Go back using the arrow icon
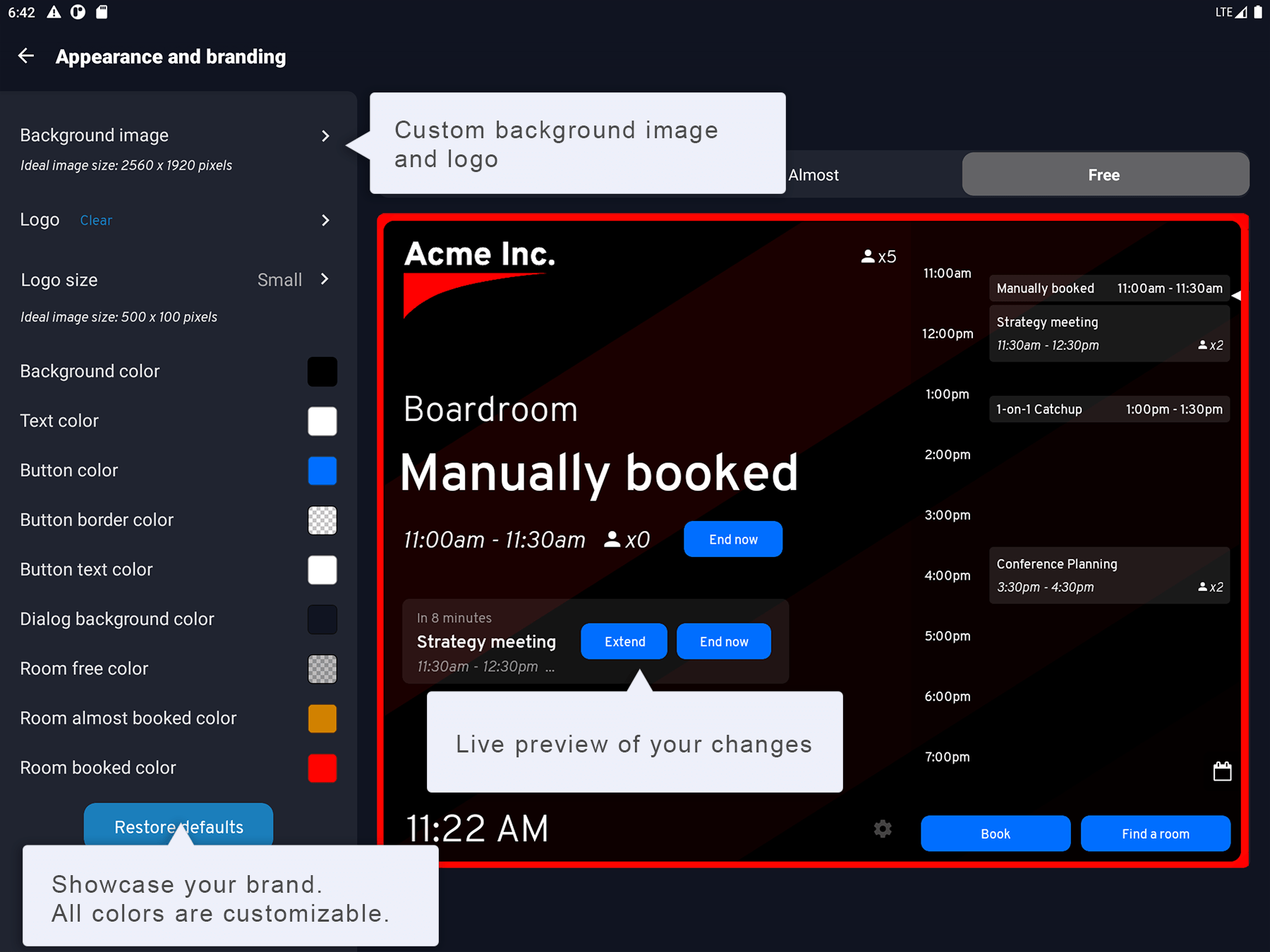 click(x=26, y=56)
